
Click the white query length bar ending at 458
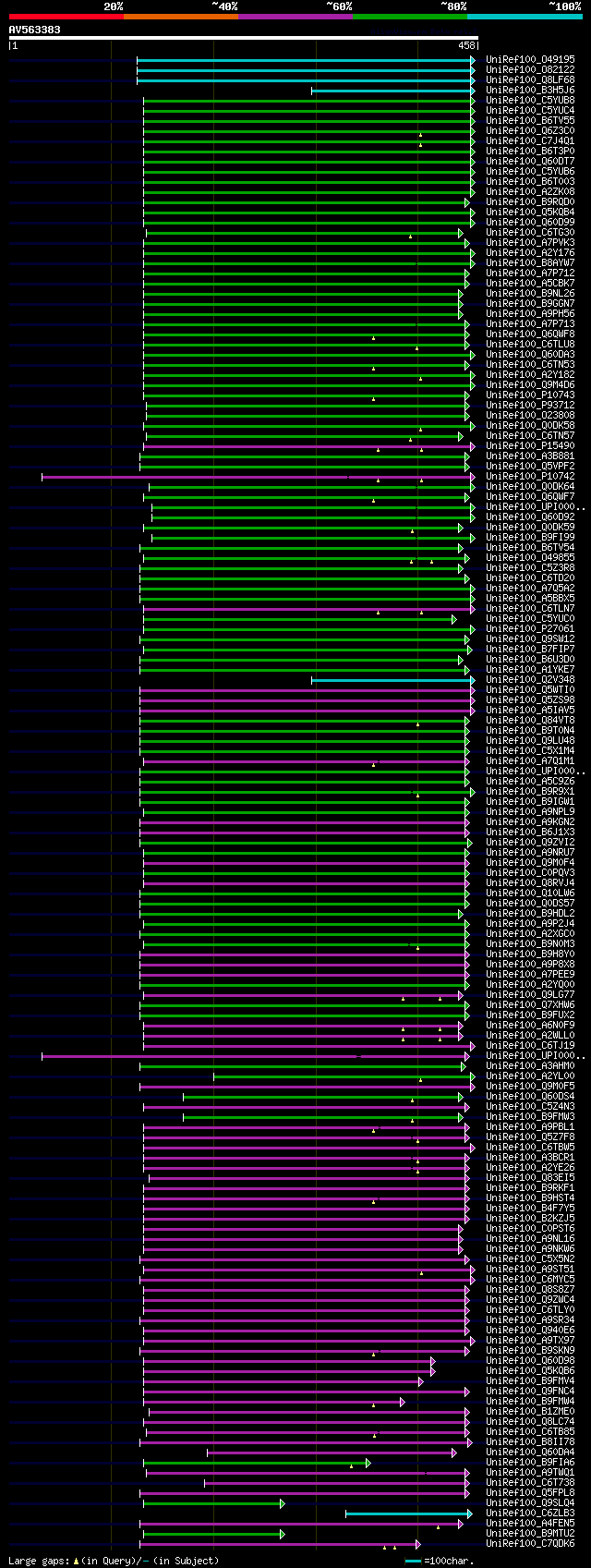point(244,38)
